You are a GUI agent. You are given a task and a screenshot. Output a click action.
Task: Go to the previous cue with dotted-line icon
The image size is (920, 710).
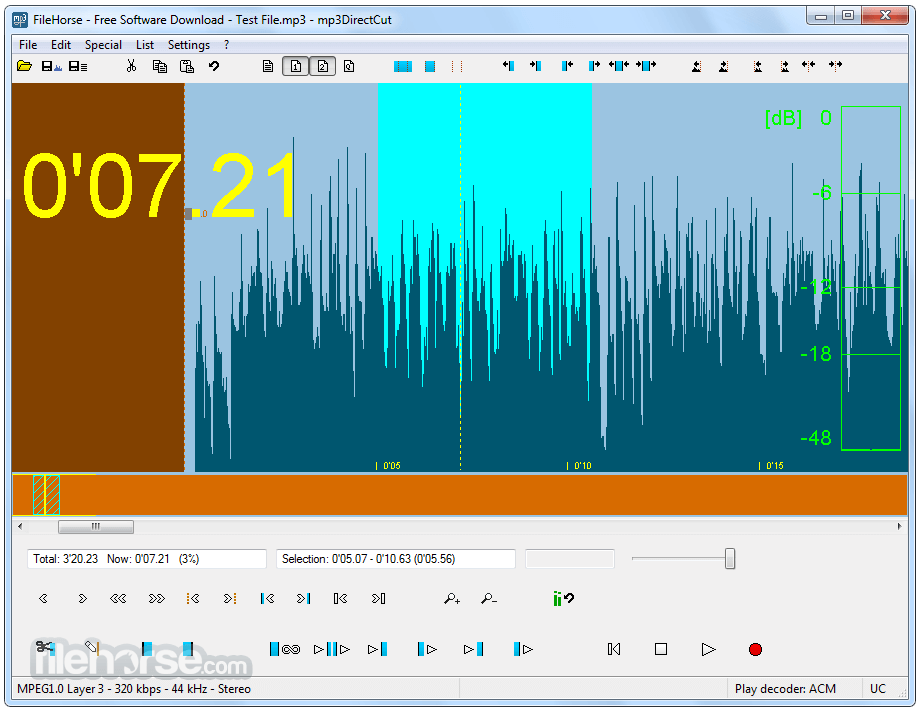coord(193,599)
